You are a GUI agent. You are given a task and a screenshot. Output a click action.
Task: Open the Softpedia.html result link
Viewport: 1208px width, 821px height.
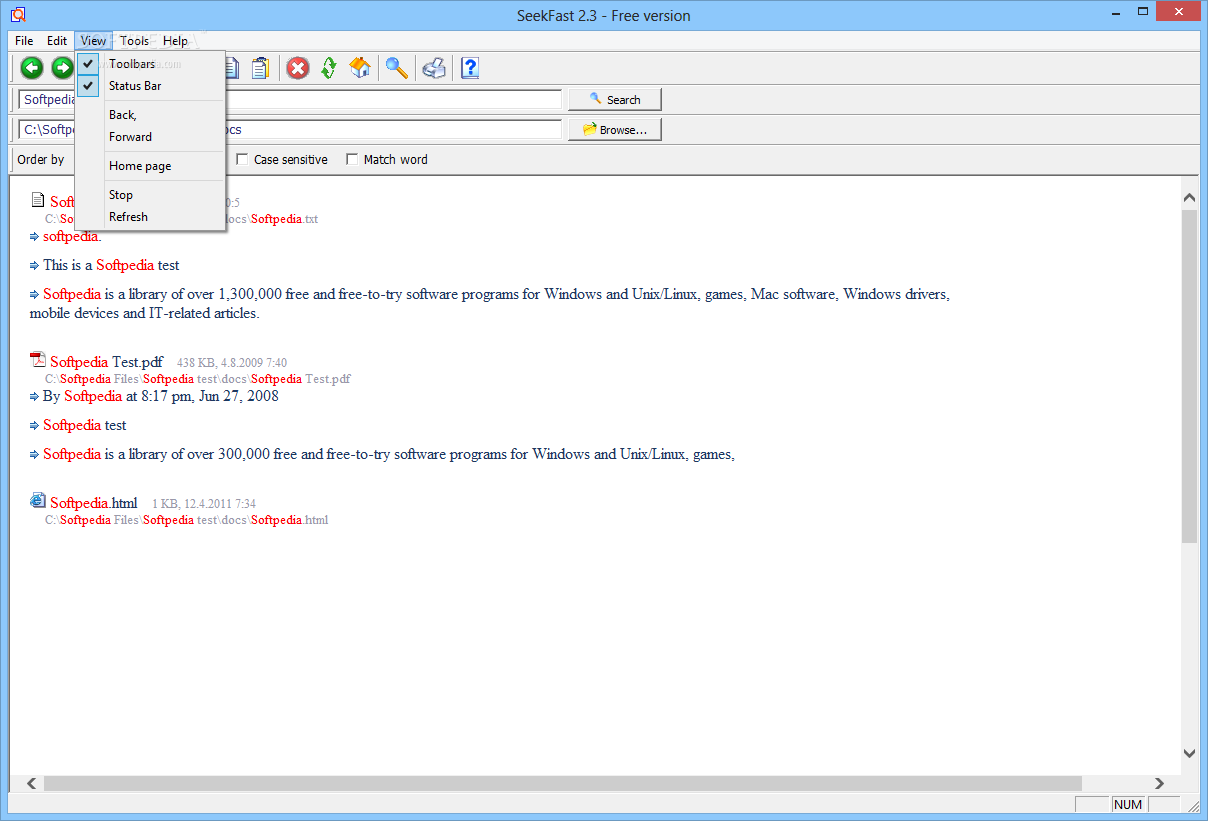[x=94, y=503]
